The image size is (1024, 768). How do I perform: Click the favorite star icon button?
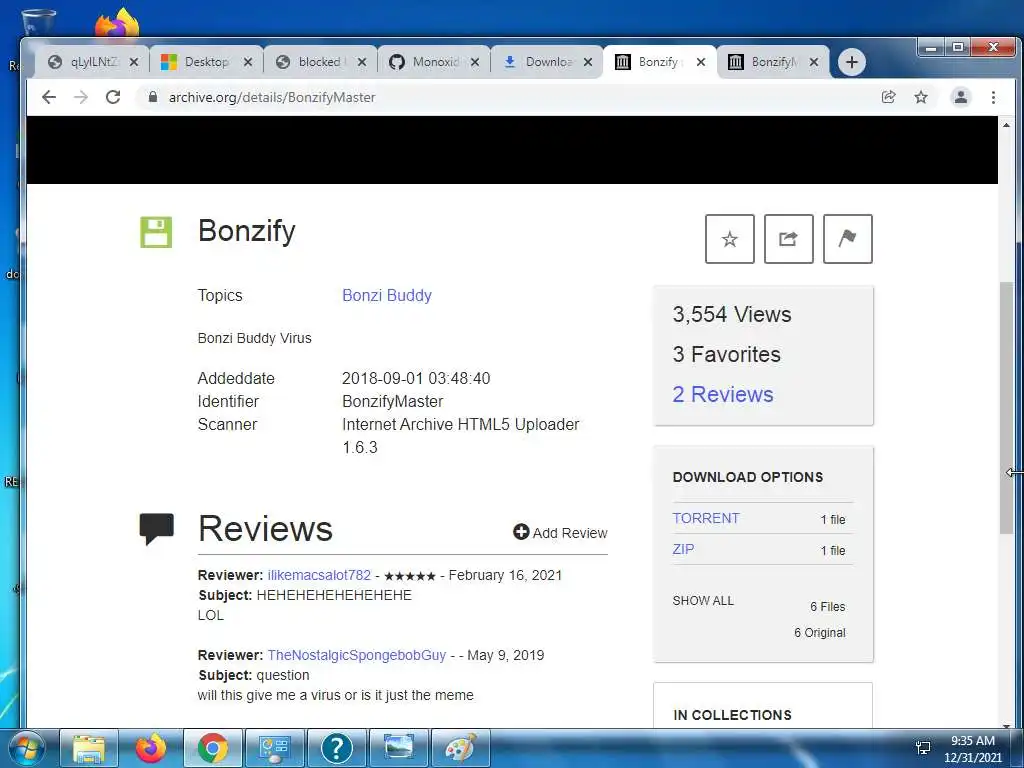click(729, 239)
